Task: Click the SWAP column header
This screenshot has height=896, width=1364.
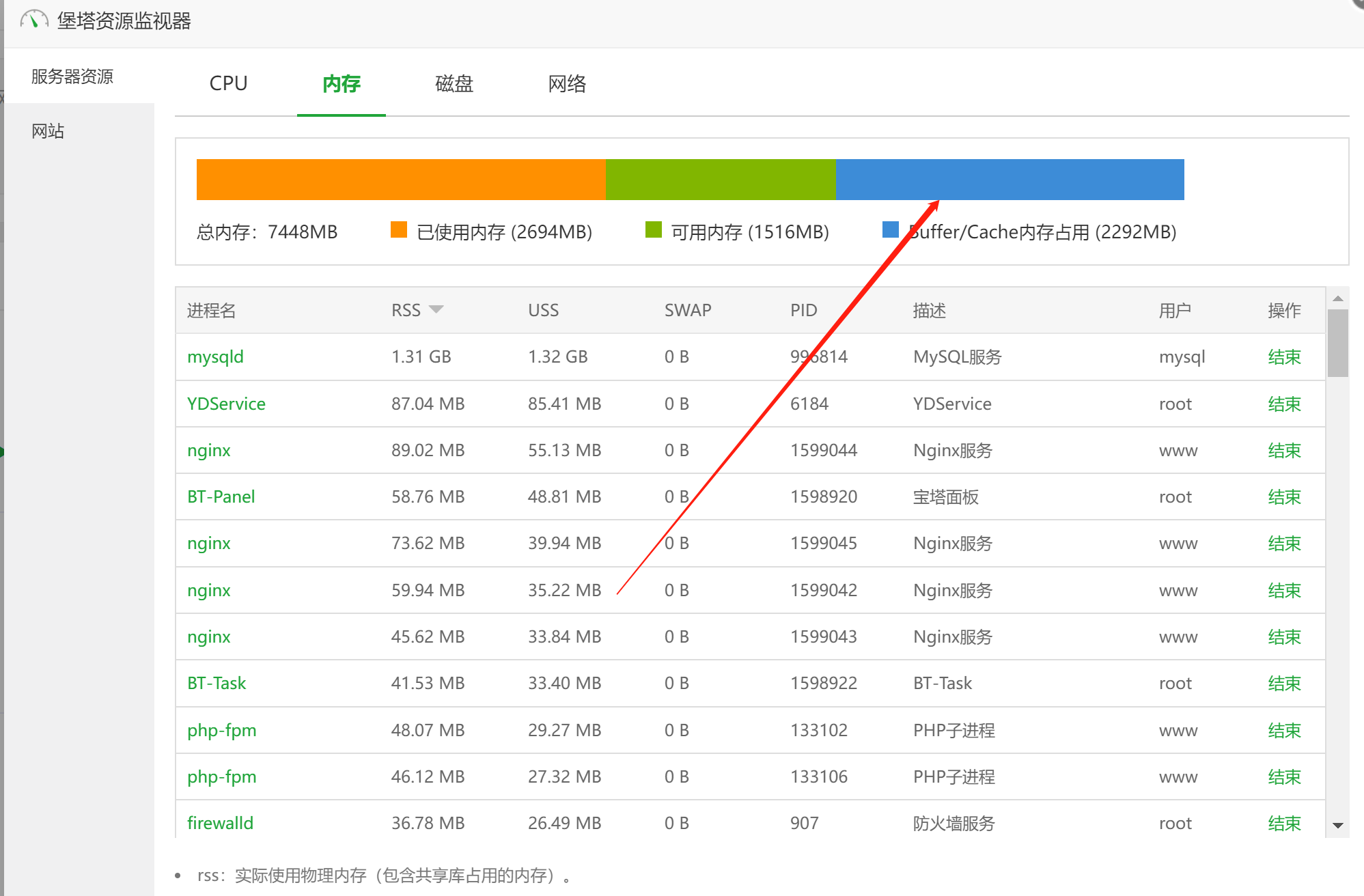Action: 688,311
